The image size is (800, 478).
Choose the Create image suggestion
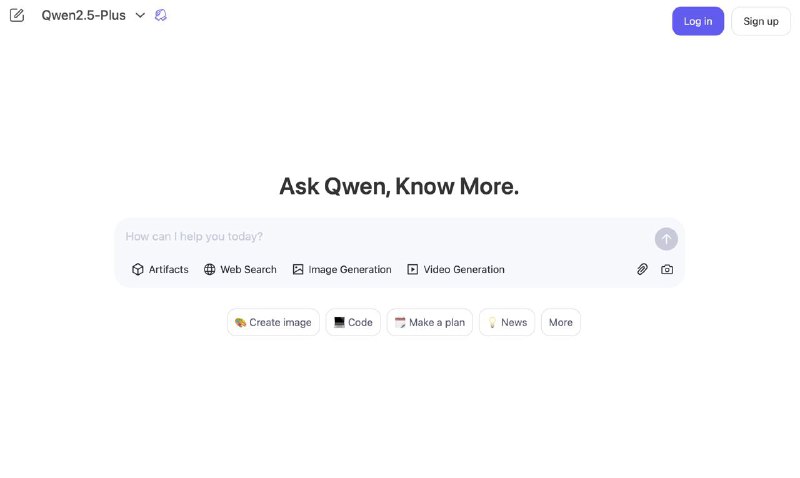[x=273, y=322]
